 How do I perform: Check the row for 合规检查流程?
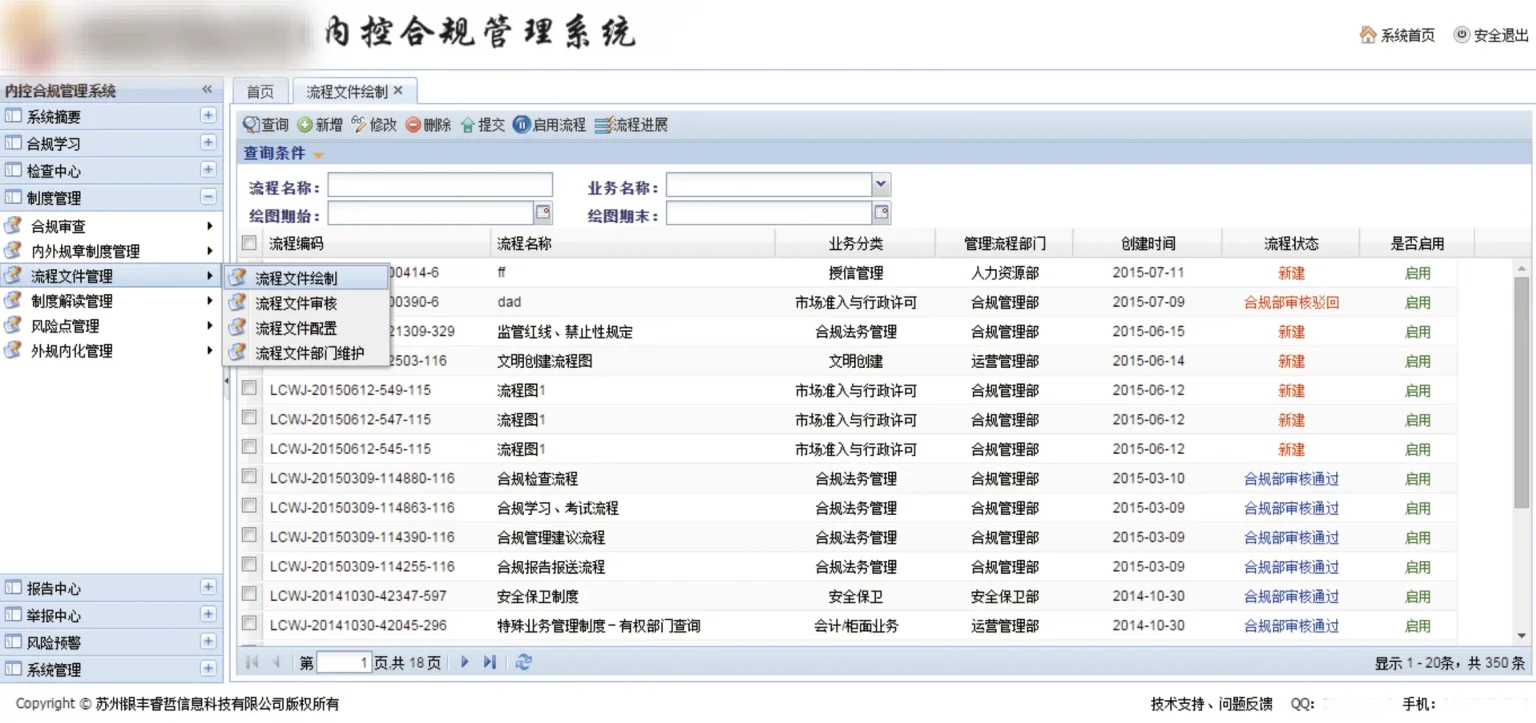click(249, 477)
